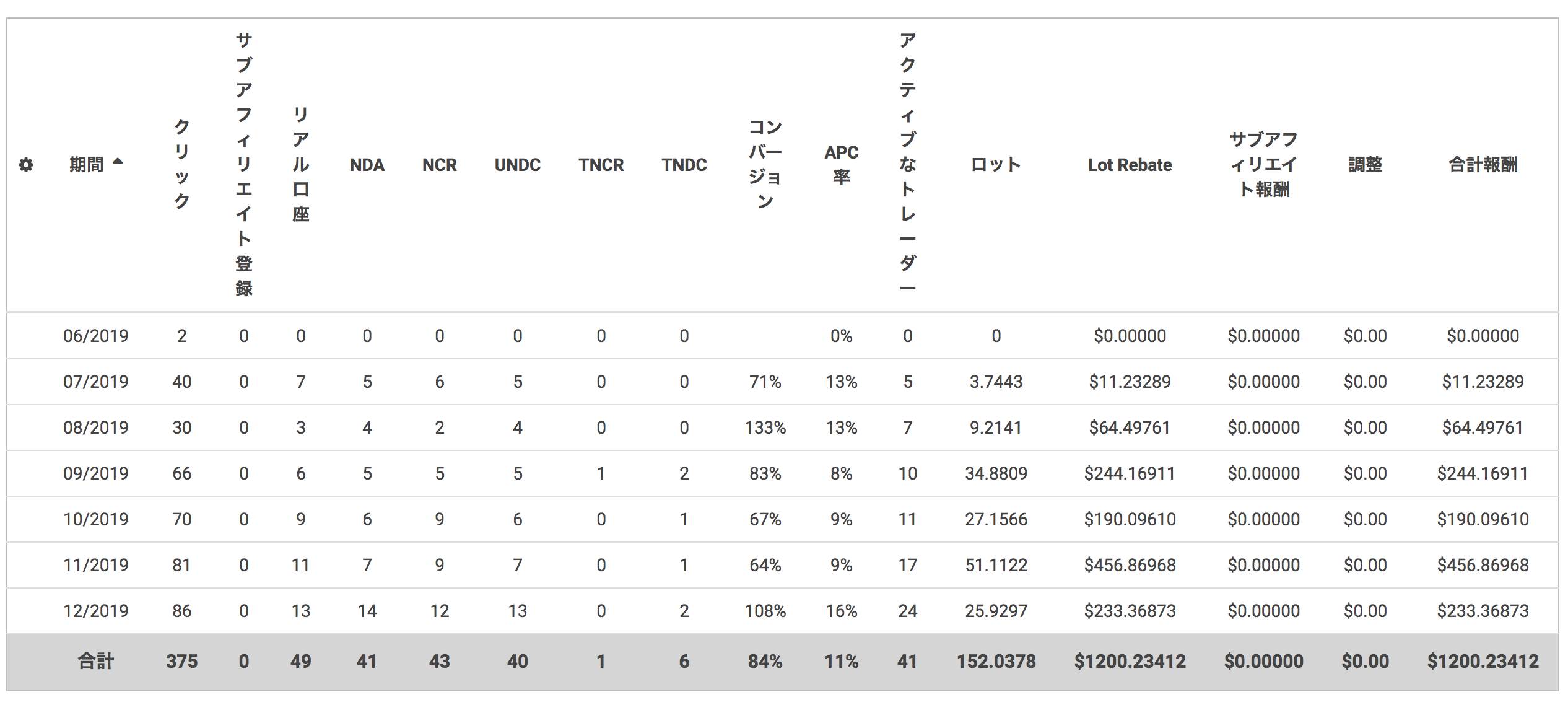Sort by UNDC column header
This screenshot has height=710, width=1568.
(517, 165)
